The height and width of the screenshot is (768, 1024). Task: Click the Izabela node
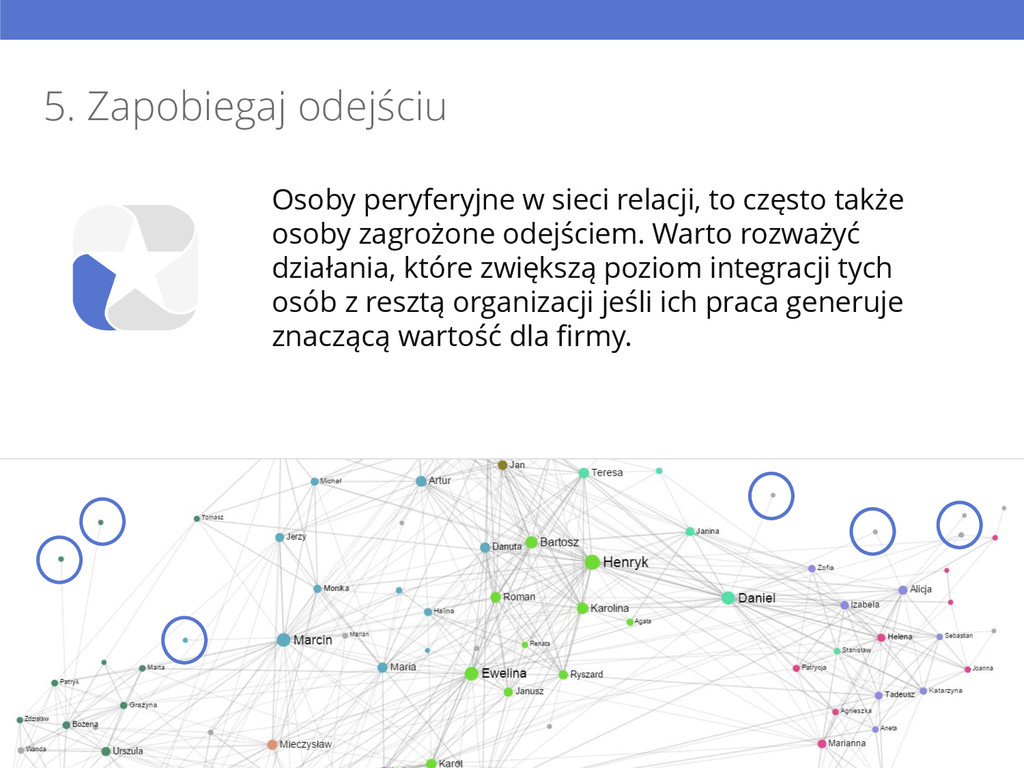tap(844, 605)
